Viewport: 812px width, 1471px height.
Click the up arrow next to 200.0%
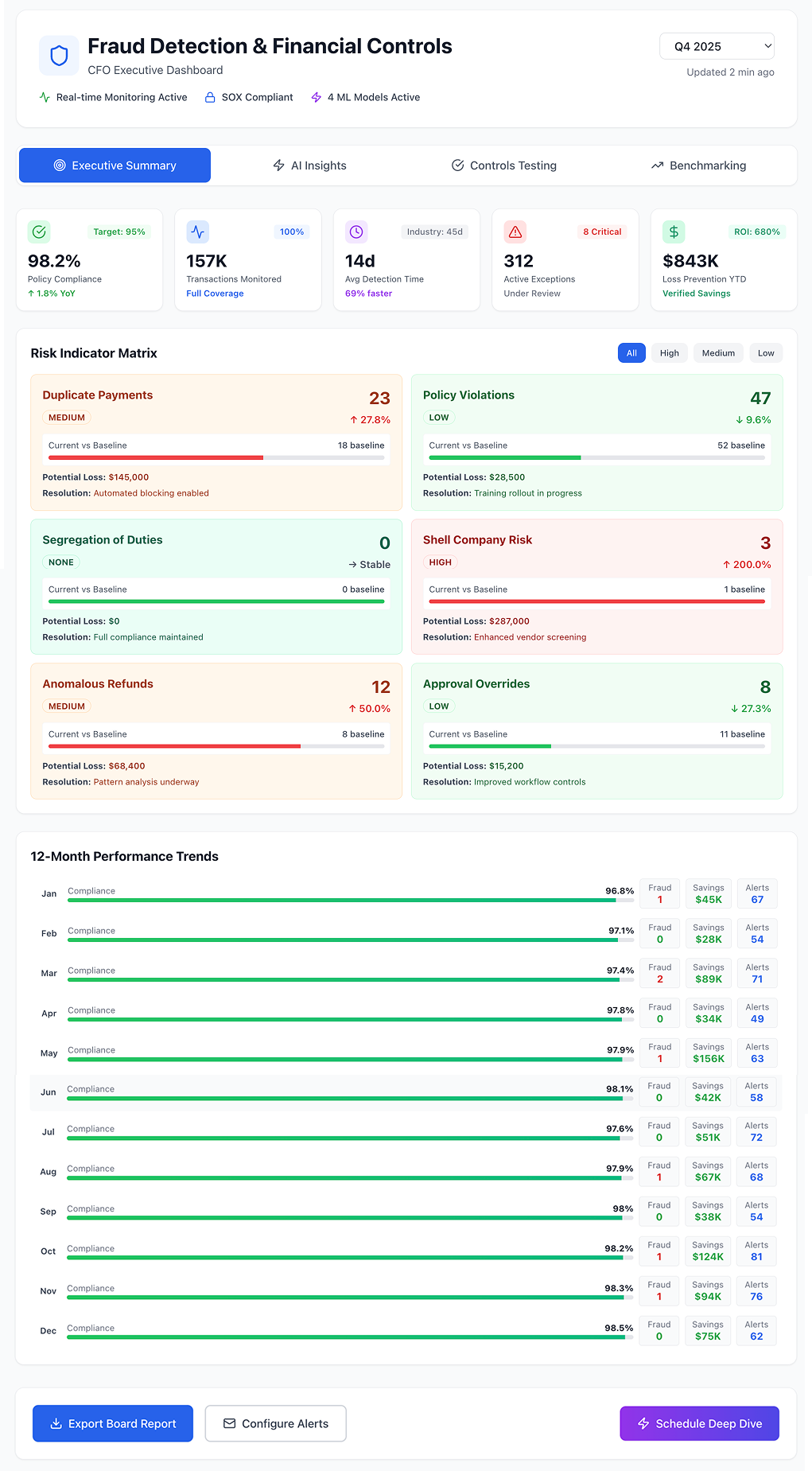pos(726,565)
